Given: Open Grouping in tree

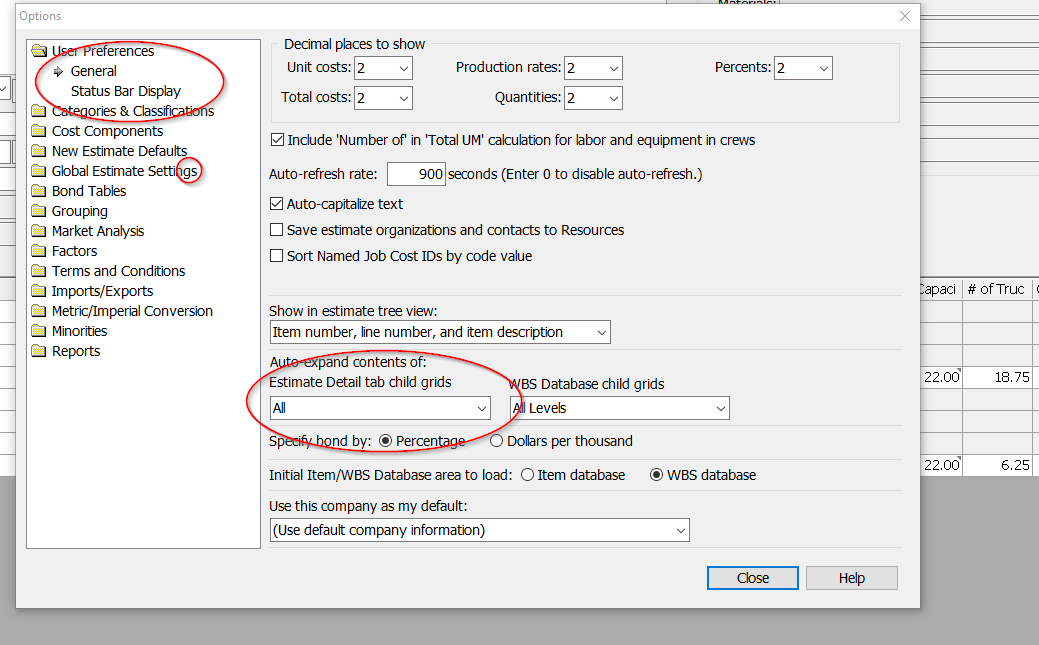Looking at the screenshot, I should [x=80, y=211].
